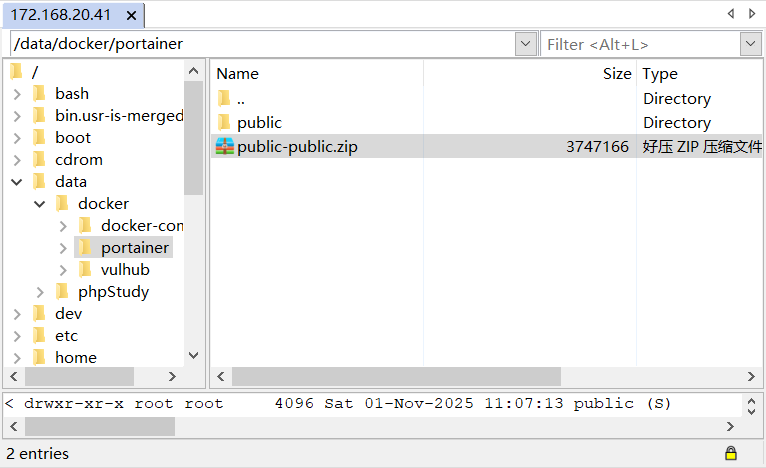
Task: Close the 172.168.20.41 tab
Action: (131, 16)
